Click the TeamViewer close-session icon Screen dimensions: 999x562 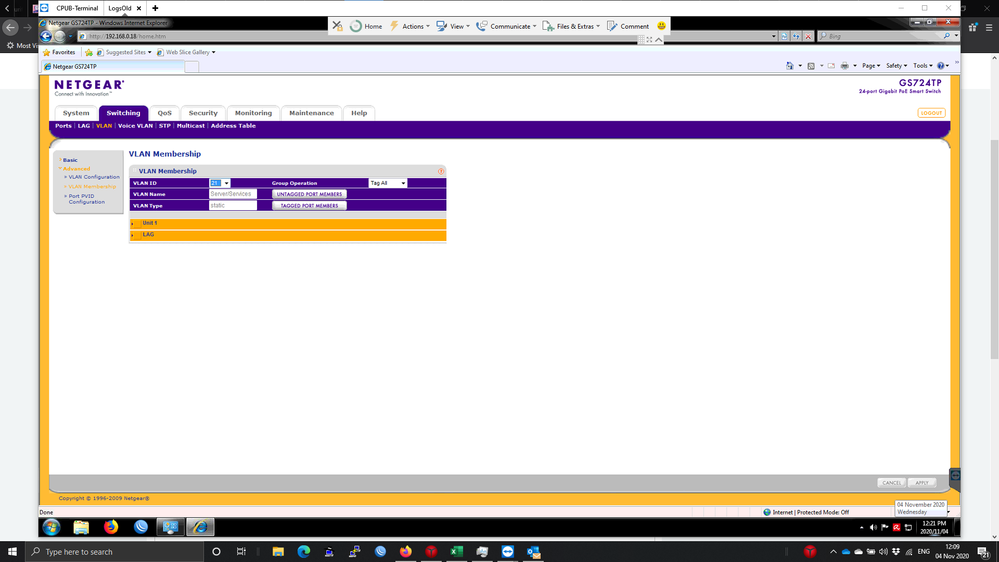pyautogui.click(x=338, y=25)
